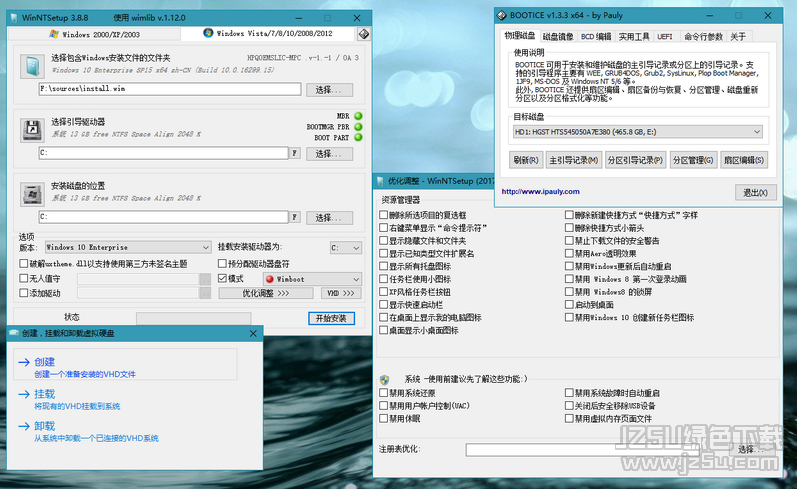Click 扇区编辑(S) button
This screenshot has height=489, width=797.
tap(744, 160)
